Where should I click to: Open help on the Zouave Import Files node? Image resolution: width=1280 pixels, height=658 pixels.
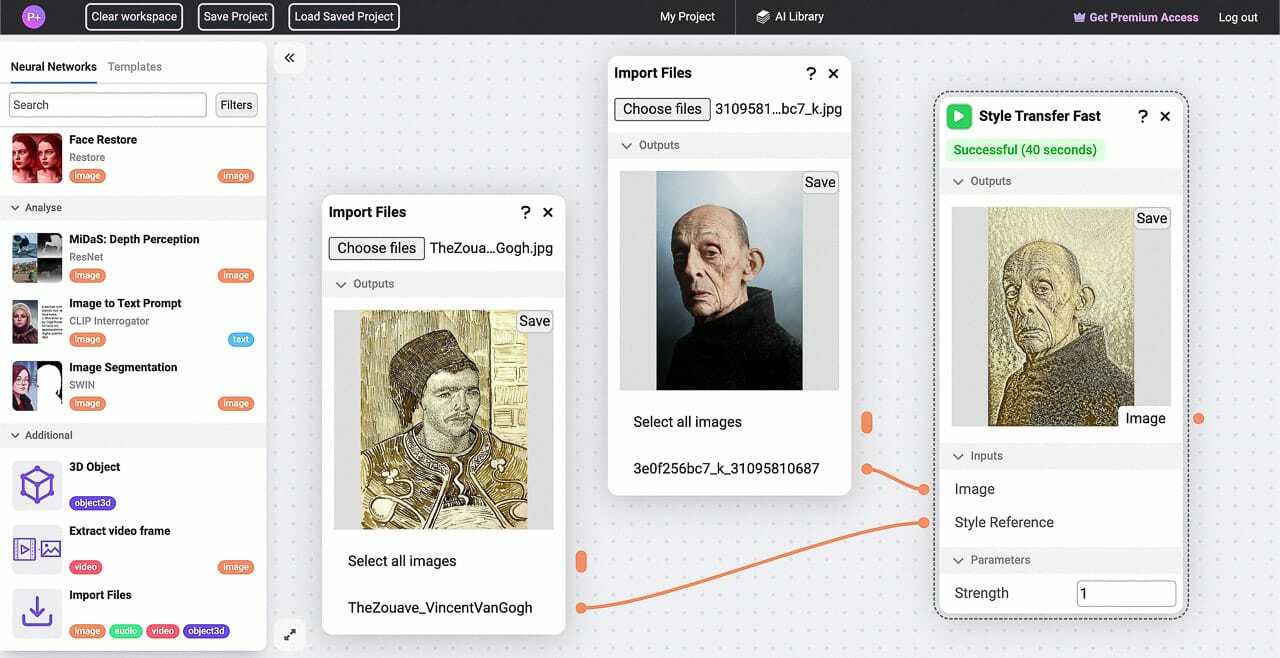tap(525, 212)
